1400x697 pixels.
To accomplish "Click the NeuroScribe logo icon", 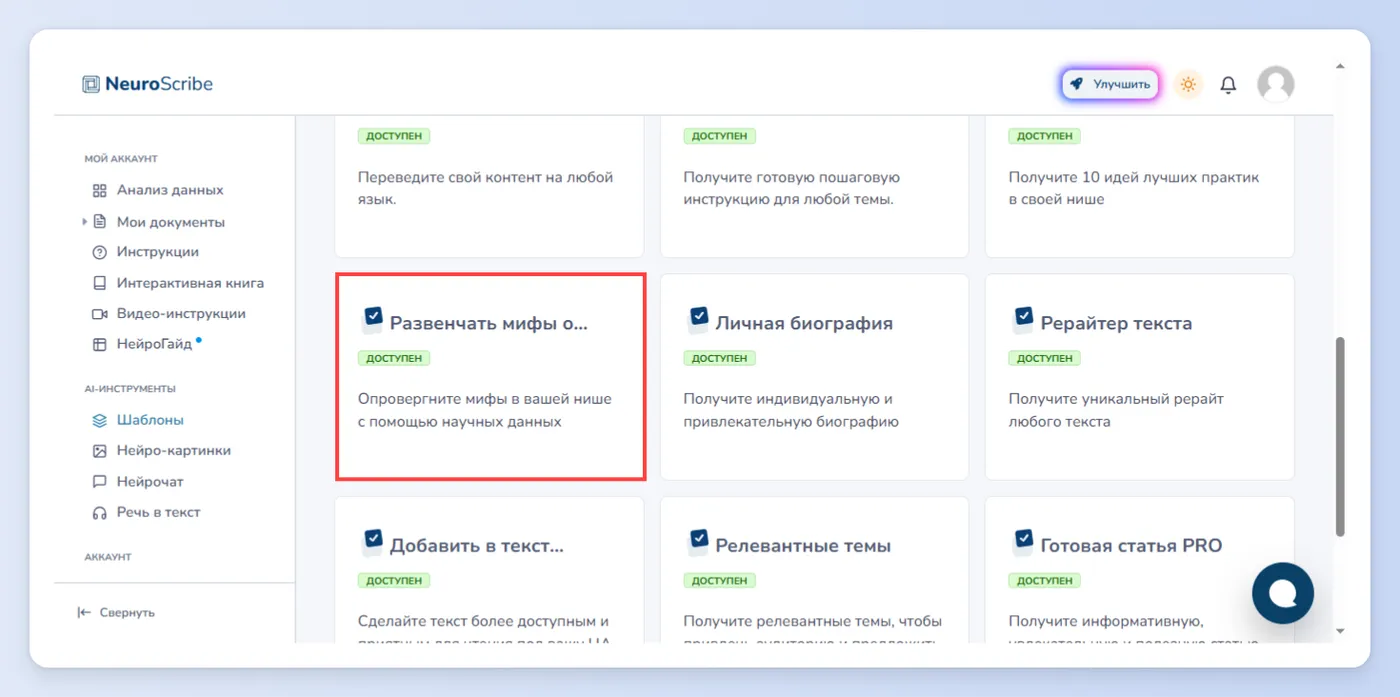I will click(x=91, y=84).
